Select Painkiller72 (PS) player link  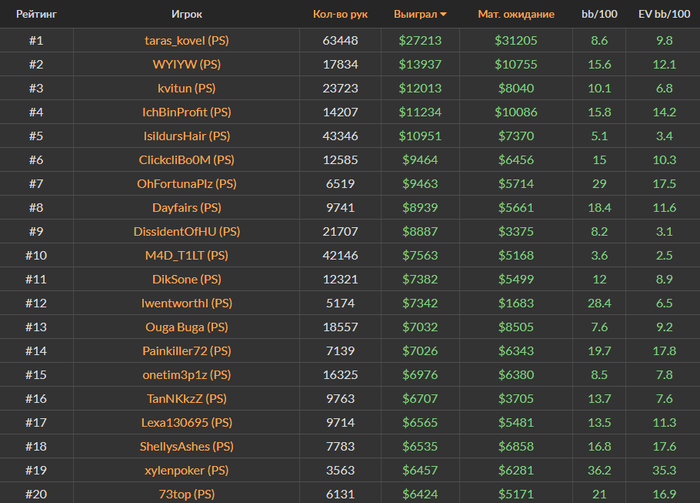point(187,351)
